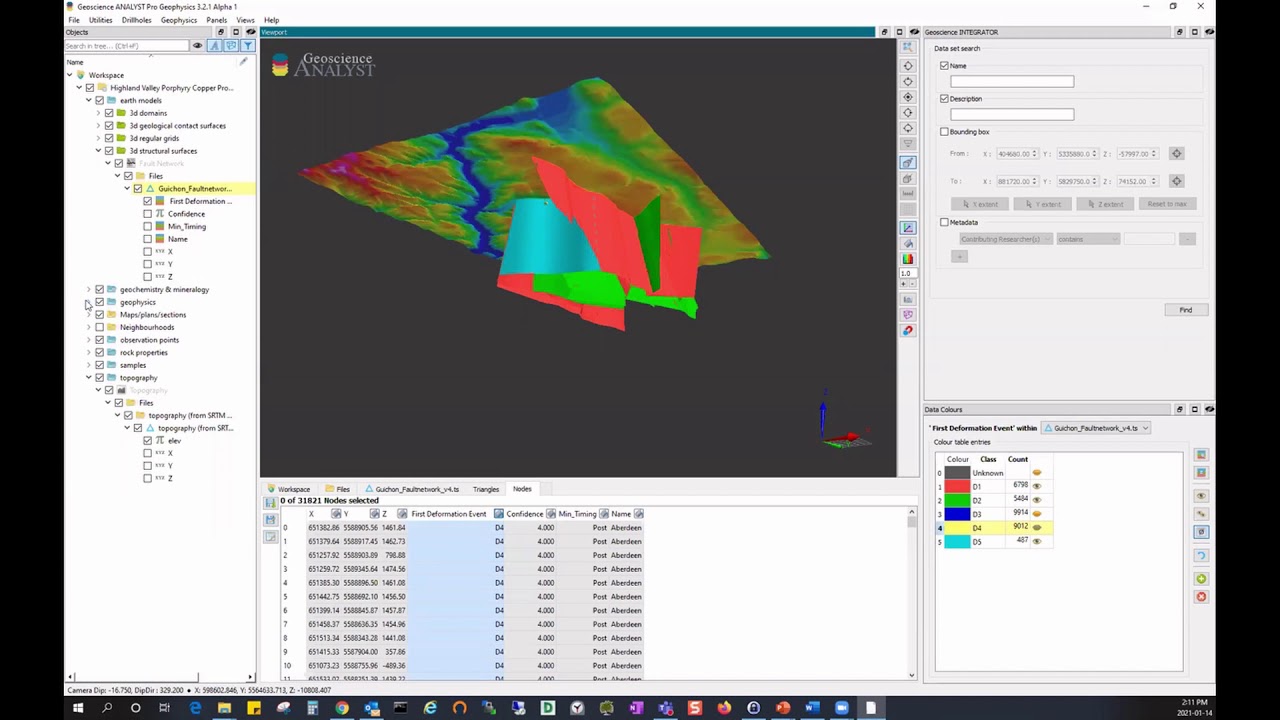
Task: Click the red D1 colour swatch
Action: tap(957, 487)
